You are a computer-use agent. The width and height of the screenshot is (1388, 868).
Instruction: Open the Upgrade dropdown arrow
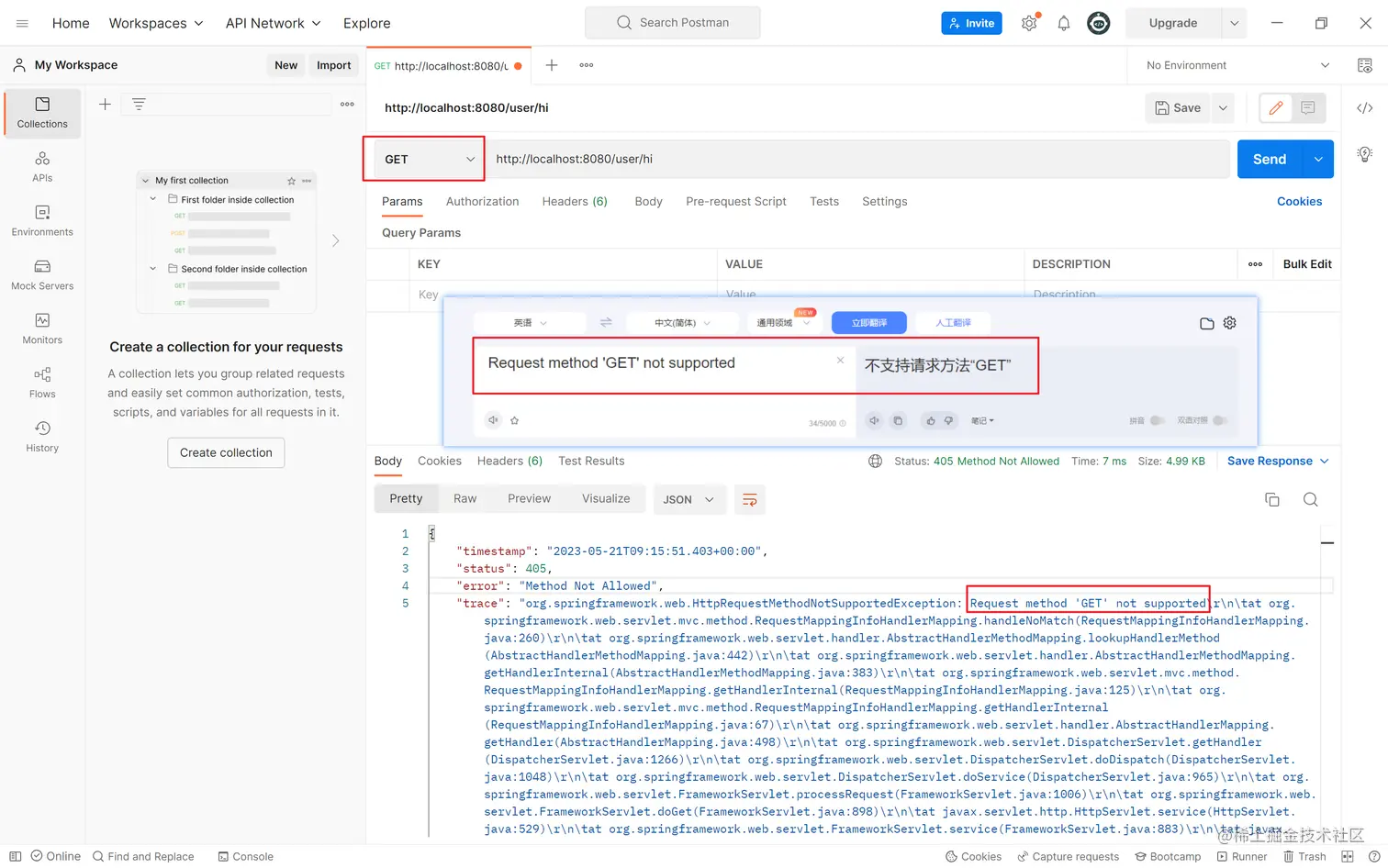[x=1234, y=23]
